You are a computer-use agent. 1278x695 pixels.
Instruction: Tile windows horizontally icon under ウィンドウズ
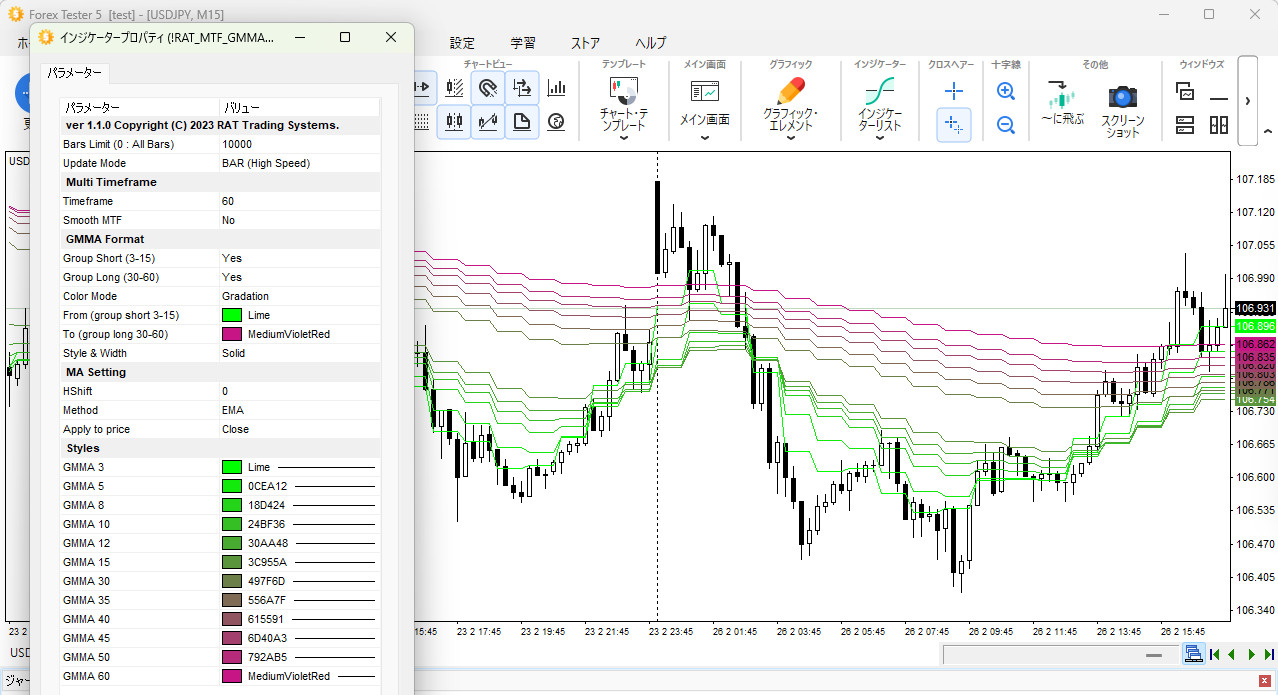click(1185, 125)
